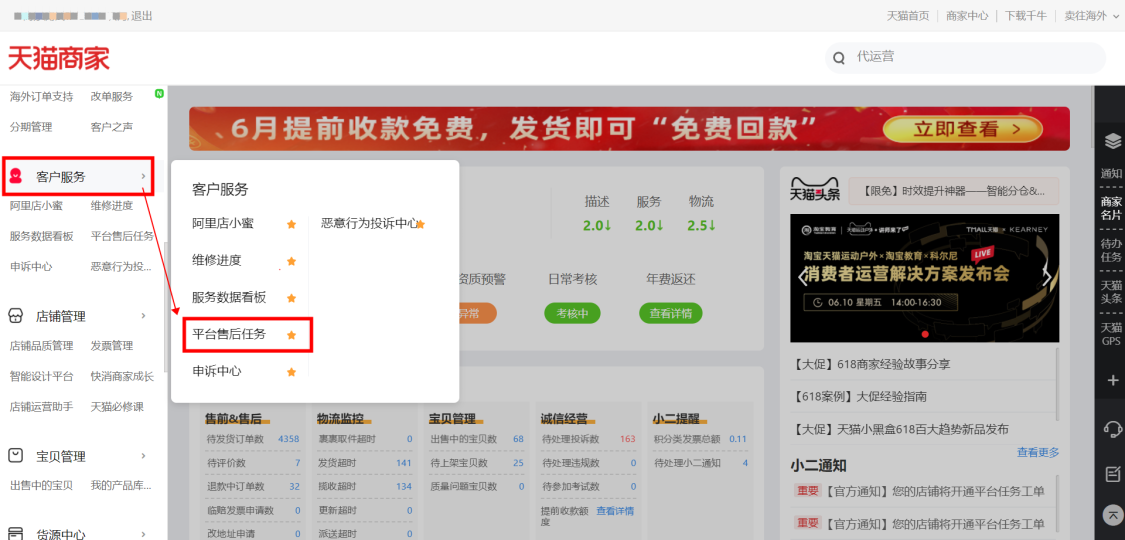Screen dimensions: 1125x540
Task: Open 改单服务 in the sidebar
Action: click(112, 97)
